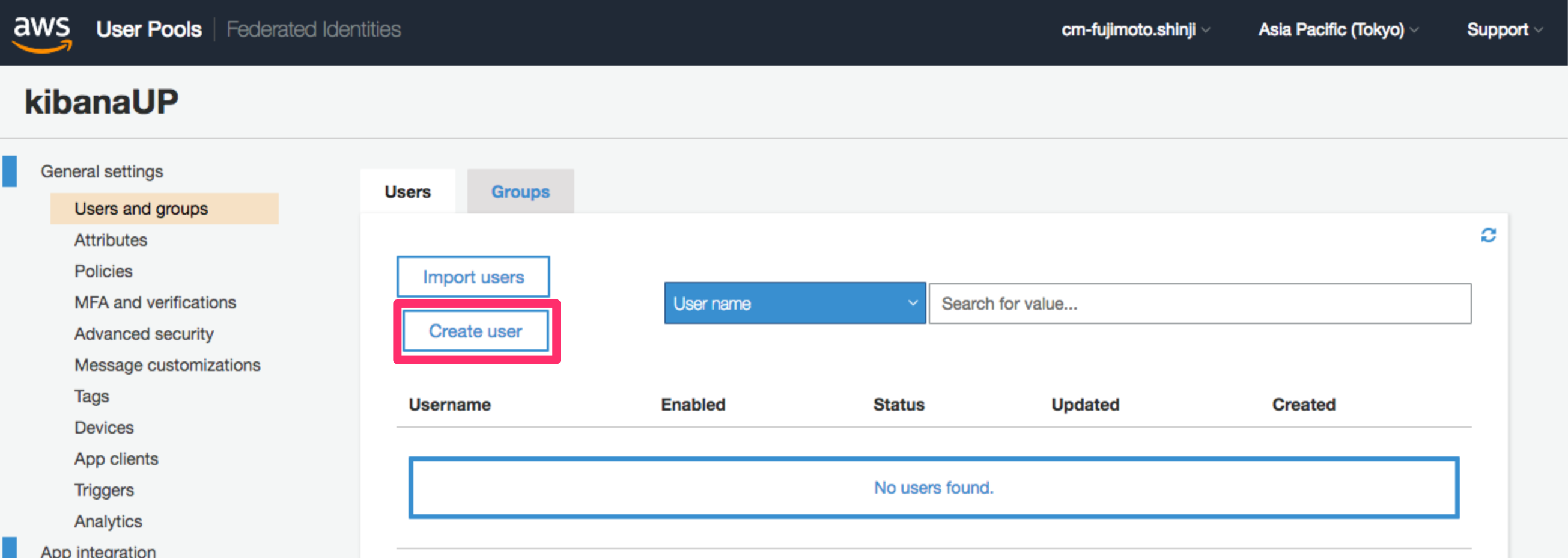The height and width of the screenshot is (558, 1568).
Task: Open Message customizations
Action: click(x=168, y=365)
